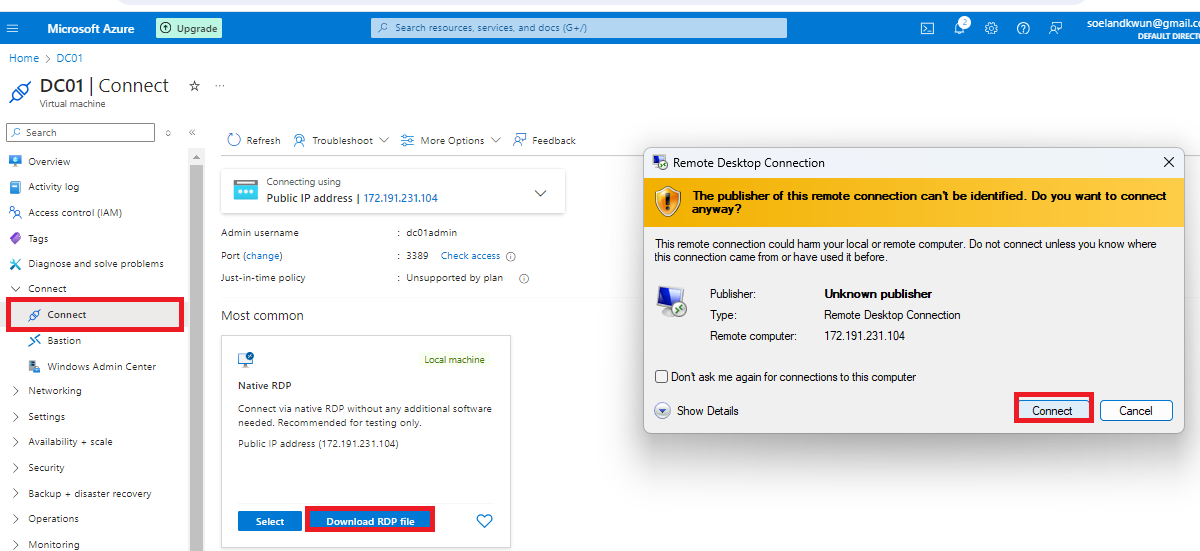Click the Home breadcrumb link
This screenshot has width=1200, height=551.
pyautogui.click(x=24, y=59)
